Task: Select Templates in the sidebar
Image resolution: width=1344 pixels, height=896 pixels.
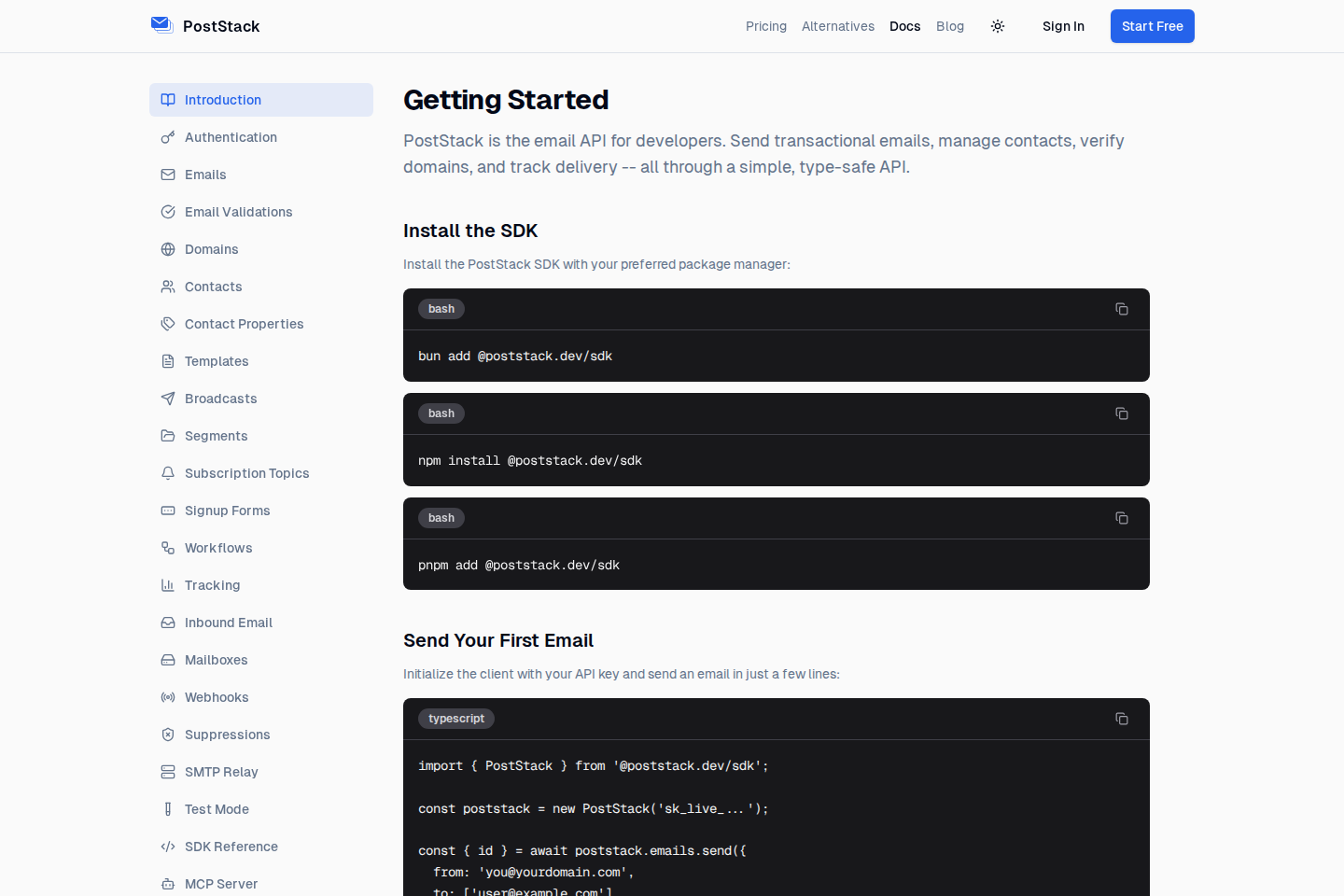Action: (x=261, y=361)
